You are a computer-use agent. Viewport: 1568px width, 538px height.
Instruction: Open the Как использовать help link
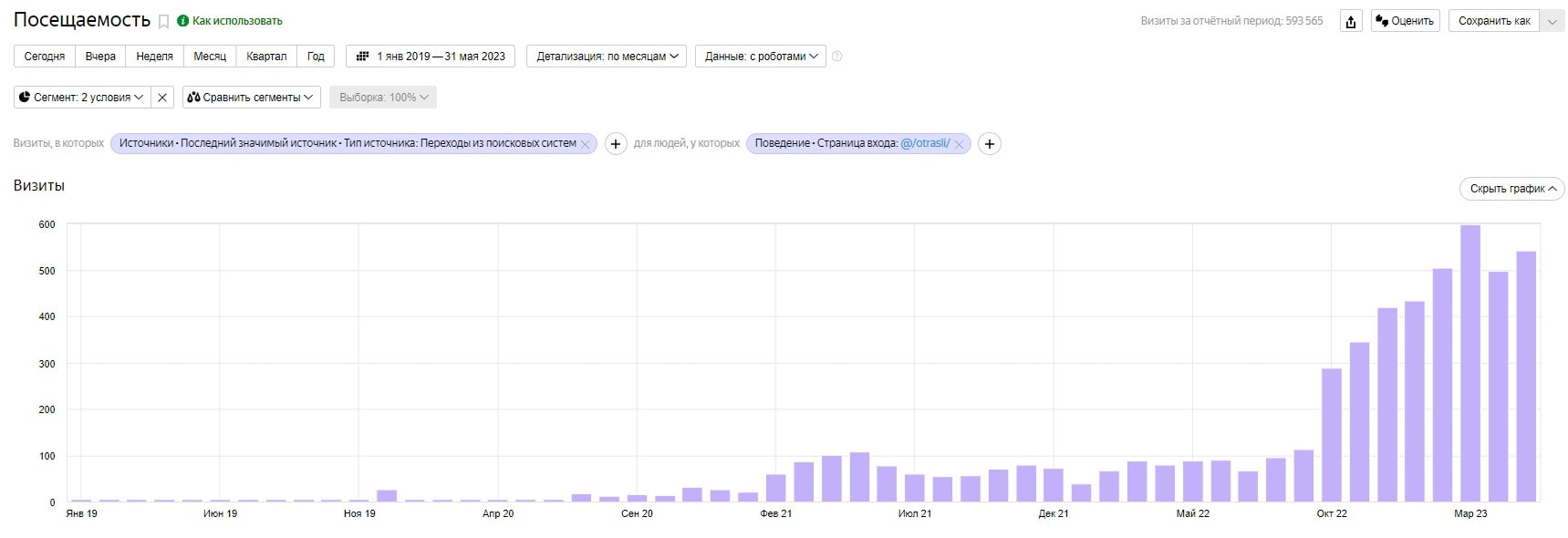(236, 21)
